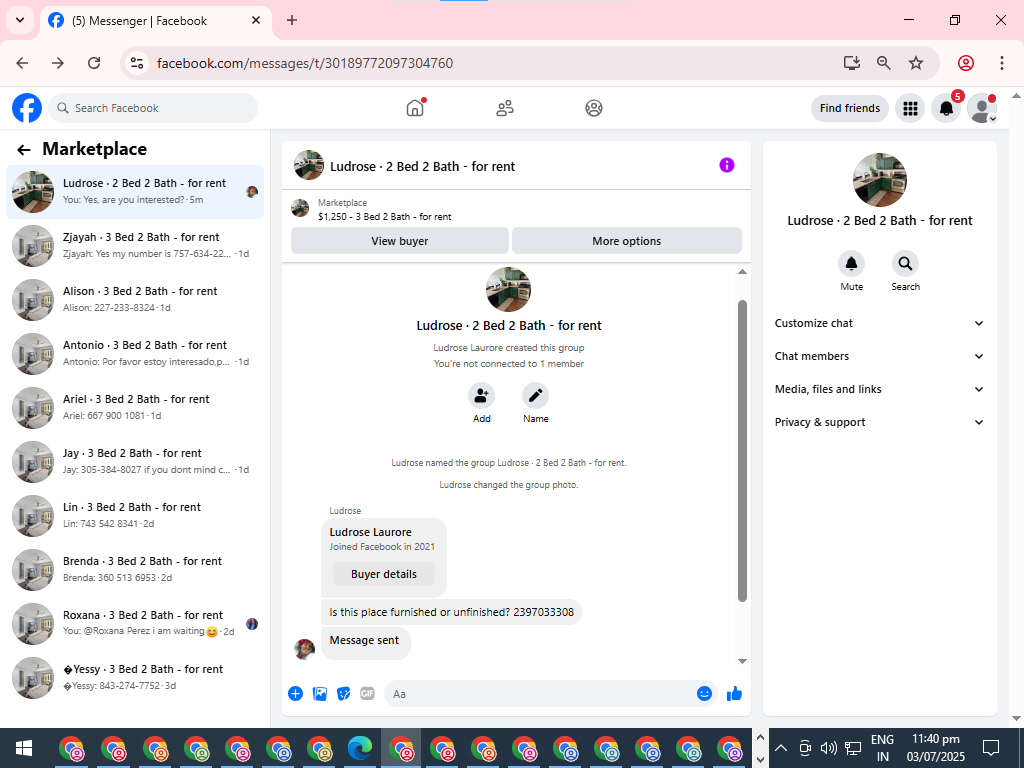
Task: Open Microsoft Edge from the taskbar
Action: coord(360,748)
